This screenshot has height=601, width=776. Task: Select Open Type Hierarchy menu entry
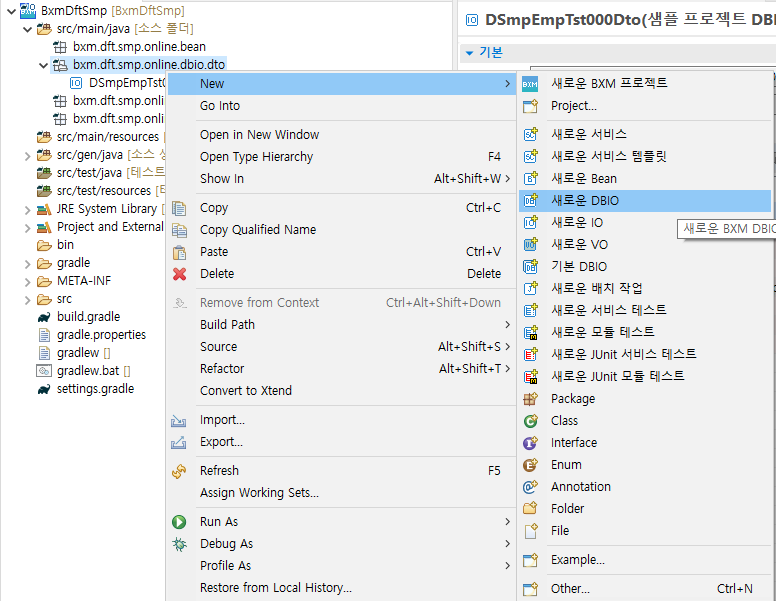[x=256, y=157]
